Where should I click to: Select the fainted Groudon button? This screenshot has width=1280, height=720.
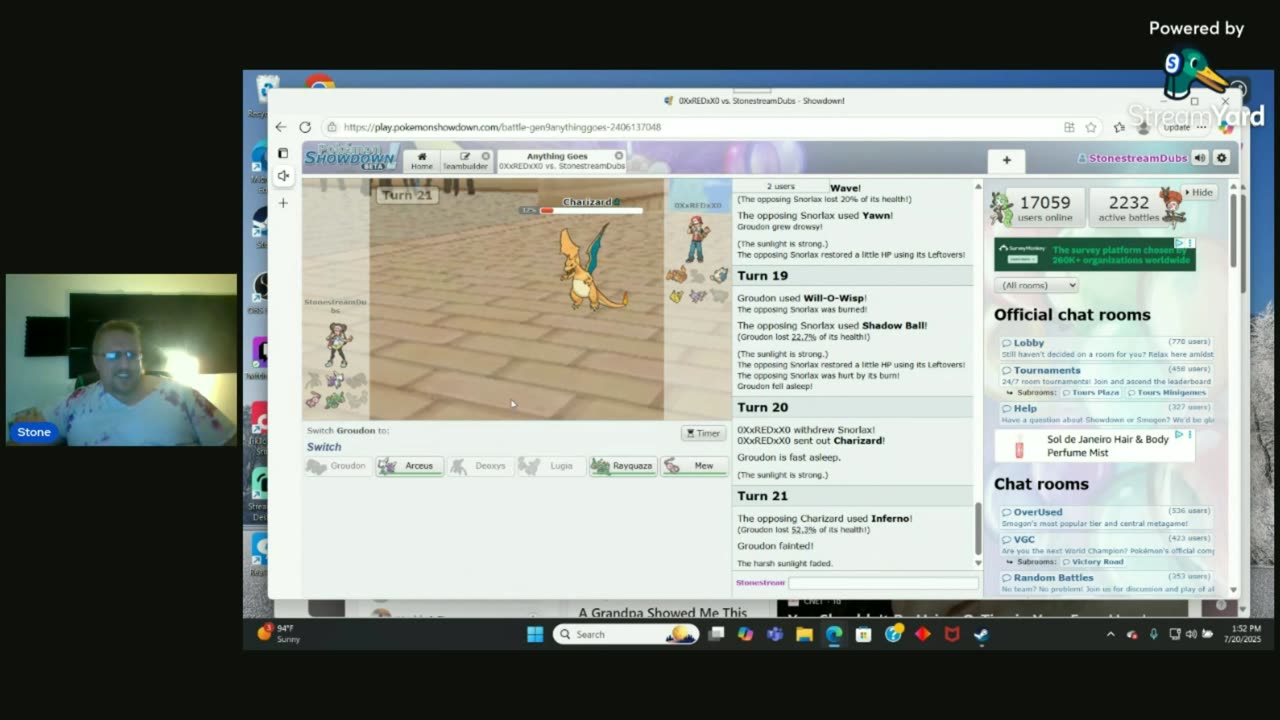coord(338,466)
